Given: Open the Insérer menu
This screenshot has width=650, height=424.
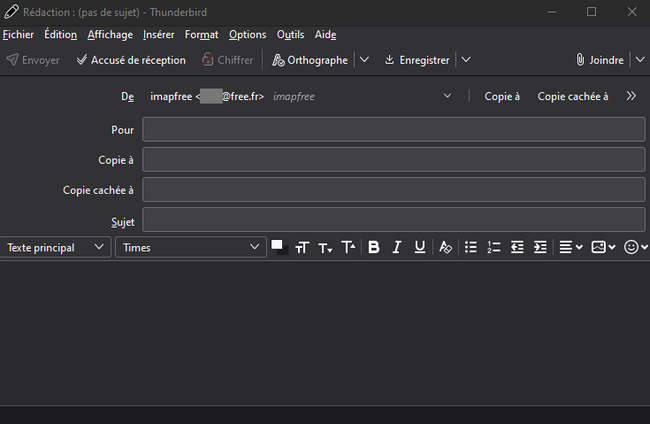Looking at the screenshot, I should point(159,34).
